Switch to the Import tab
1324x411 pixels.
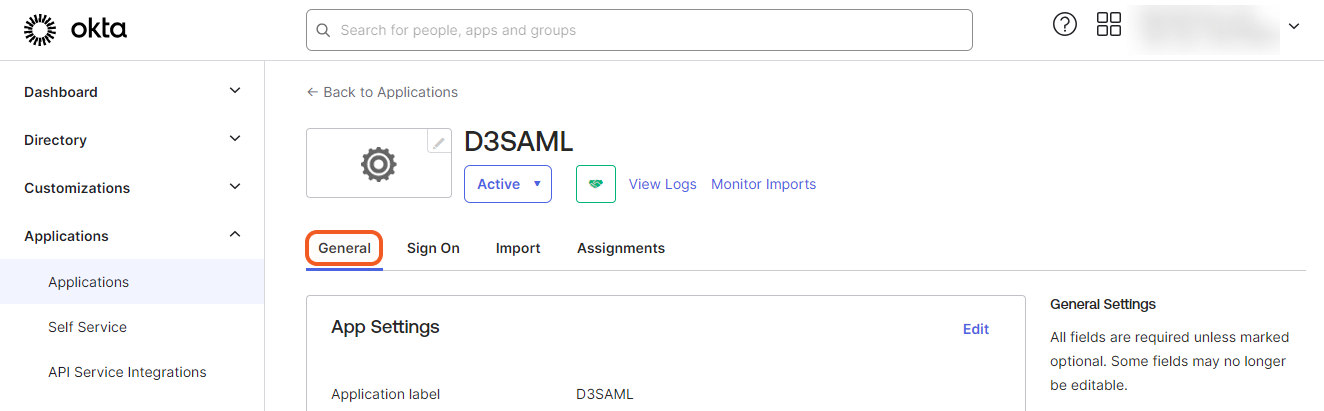518,248
